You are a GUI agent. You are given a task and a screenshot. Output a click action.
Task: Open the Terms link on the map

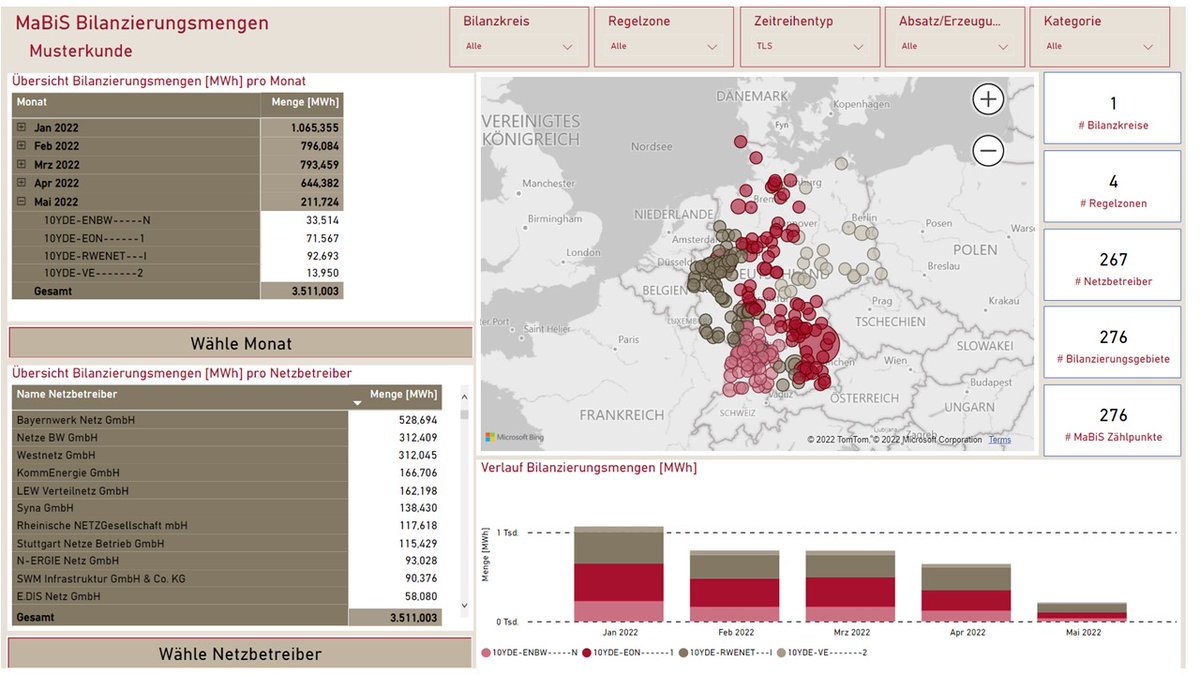tap(999, 440)
